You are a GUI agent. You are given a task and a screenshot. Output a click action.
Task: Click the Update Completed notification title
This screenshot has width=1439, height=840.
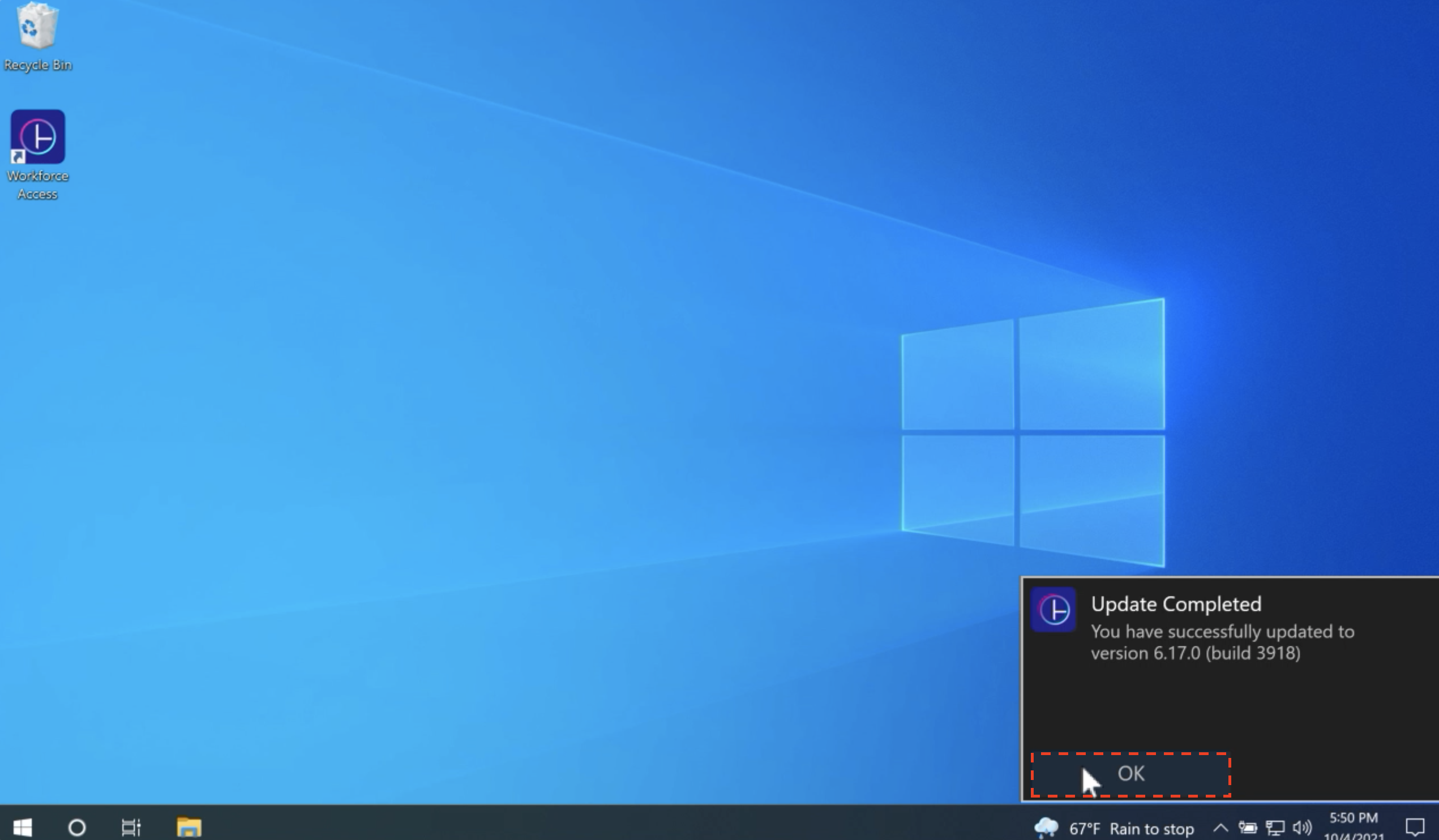pos(1176,604)
